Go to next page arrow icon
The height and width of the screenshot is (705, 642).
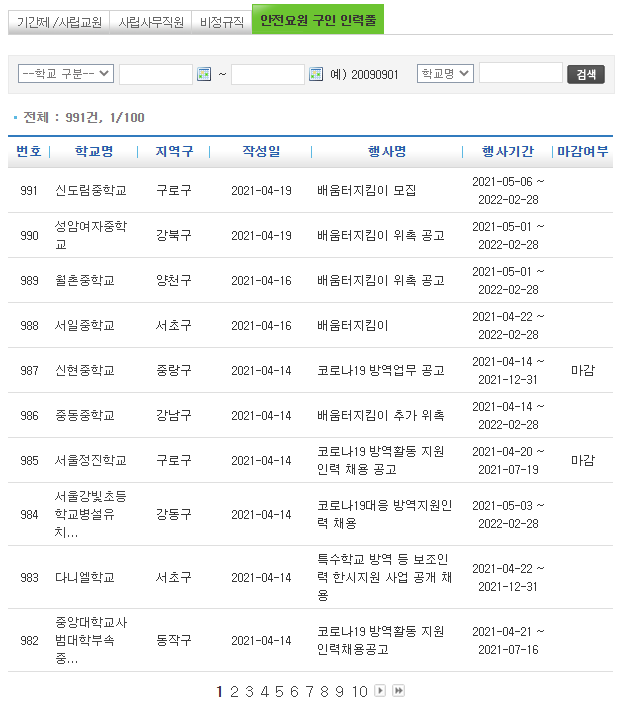[380, 691]
